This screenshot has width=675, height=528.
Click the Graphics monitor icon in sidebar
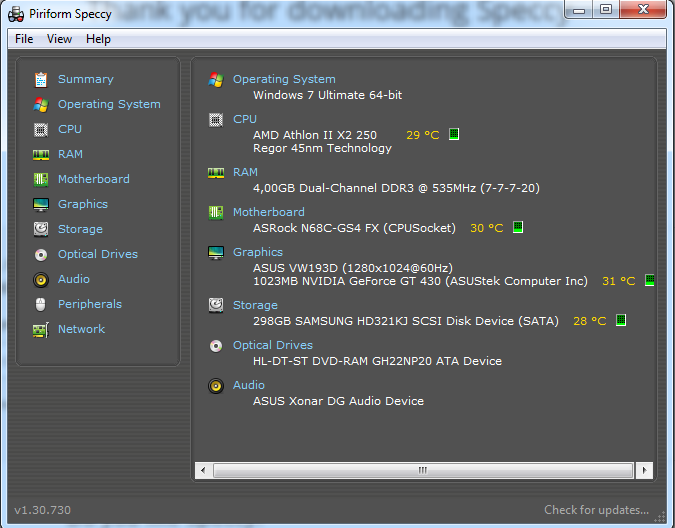coord(41,204)
